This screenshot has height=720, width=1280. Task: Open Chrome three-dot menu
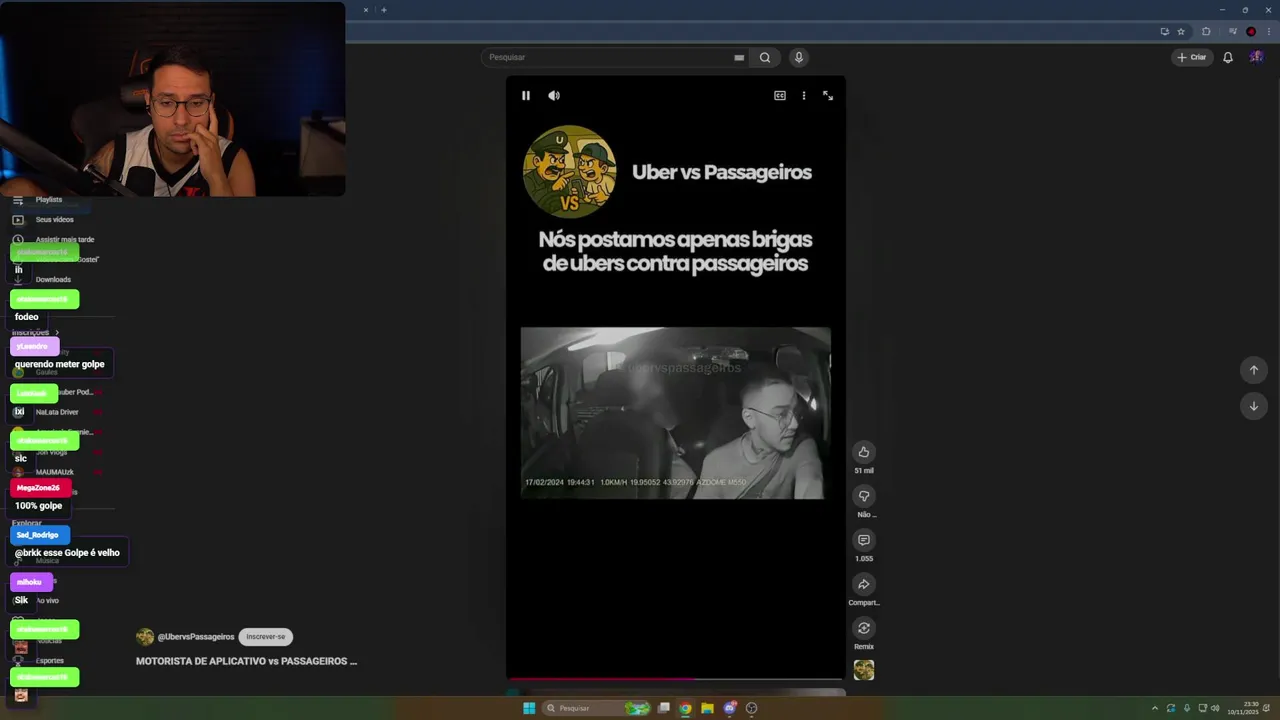click(1268, 31)
